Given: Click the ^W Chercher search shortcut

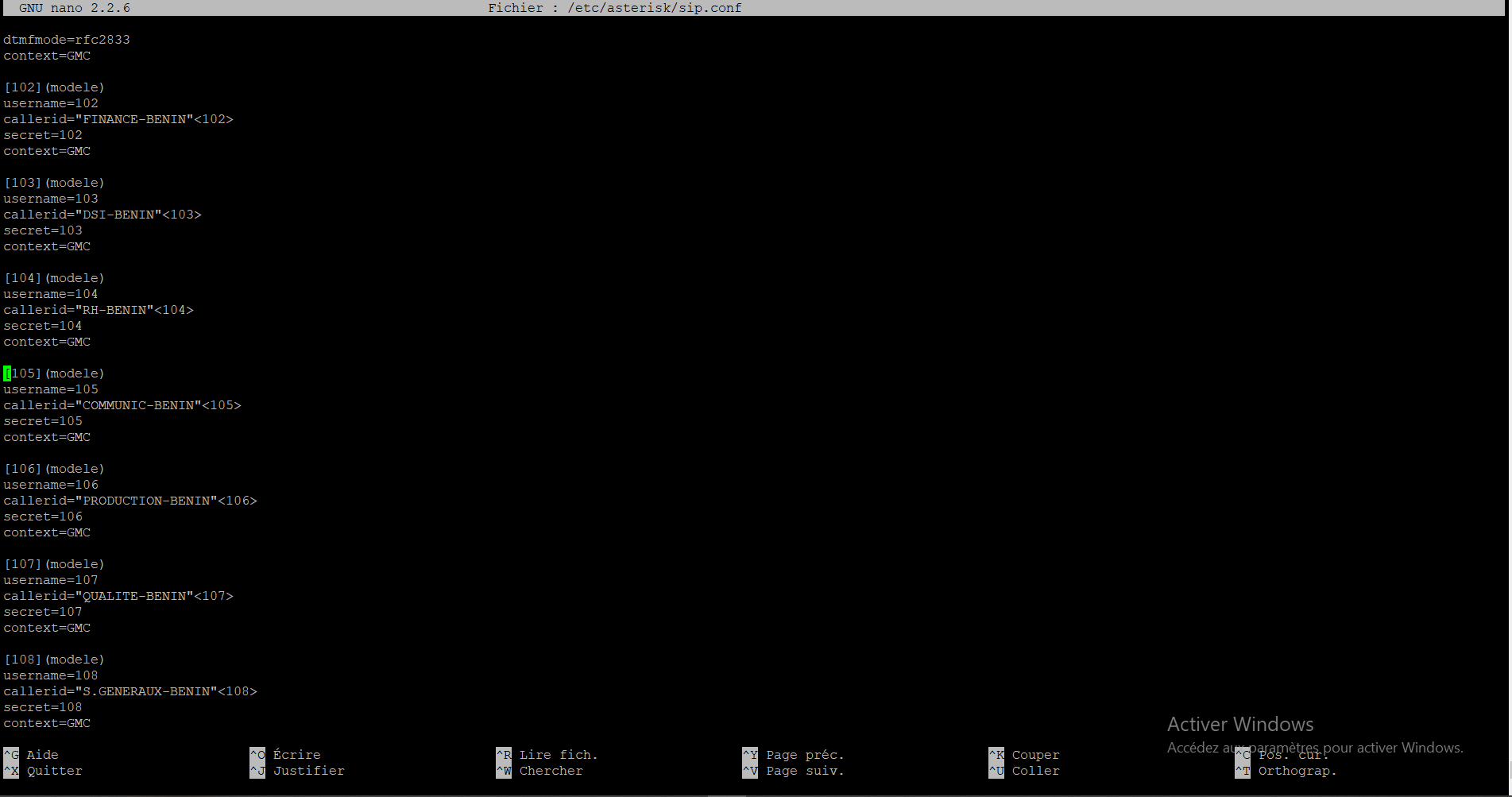Looking at the screenshot, I should coord(540,771).
